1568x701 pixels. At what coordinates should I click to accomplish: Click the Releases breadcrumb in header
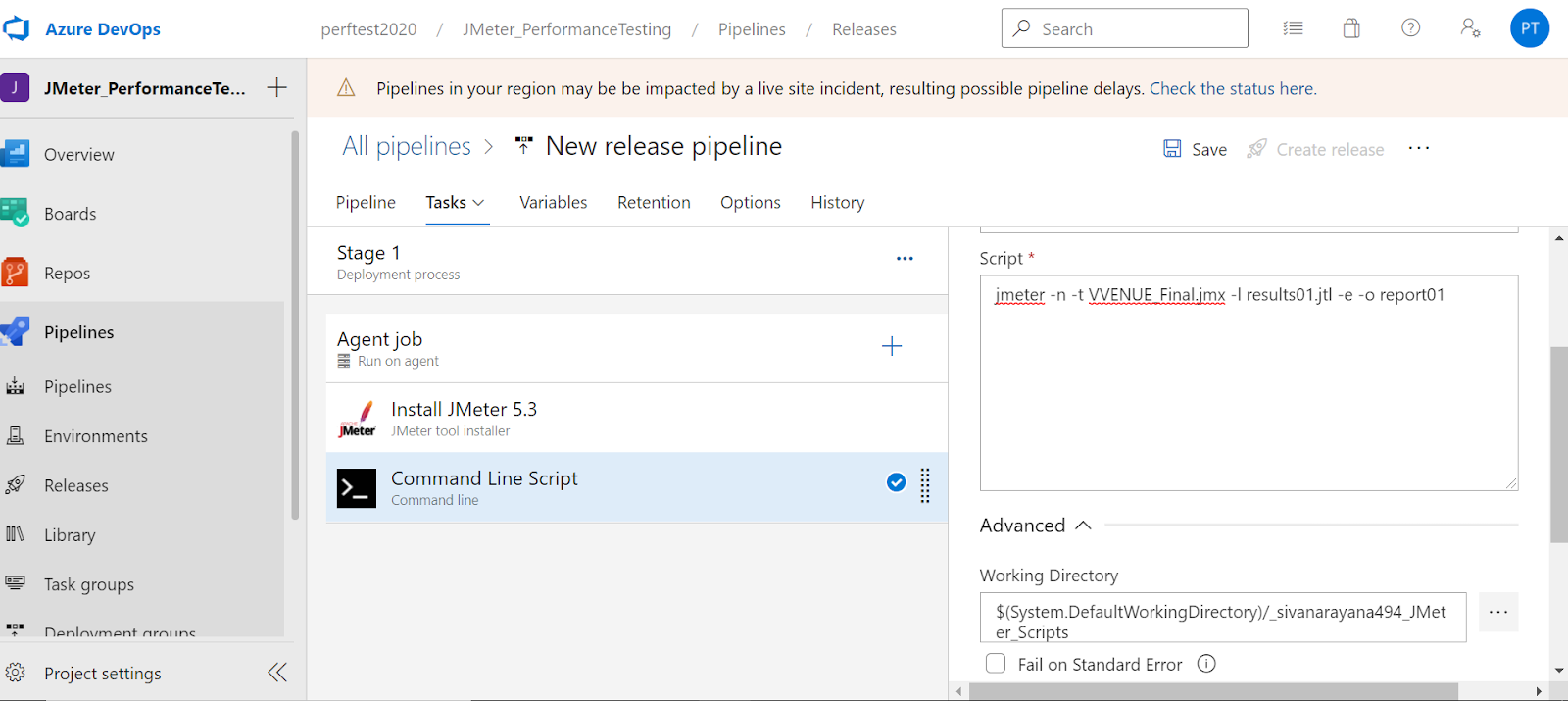tap(864, 29)
